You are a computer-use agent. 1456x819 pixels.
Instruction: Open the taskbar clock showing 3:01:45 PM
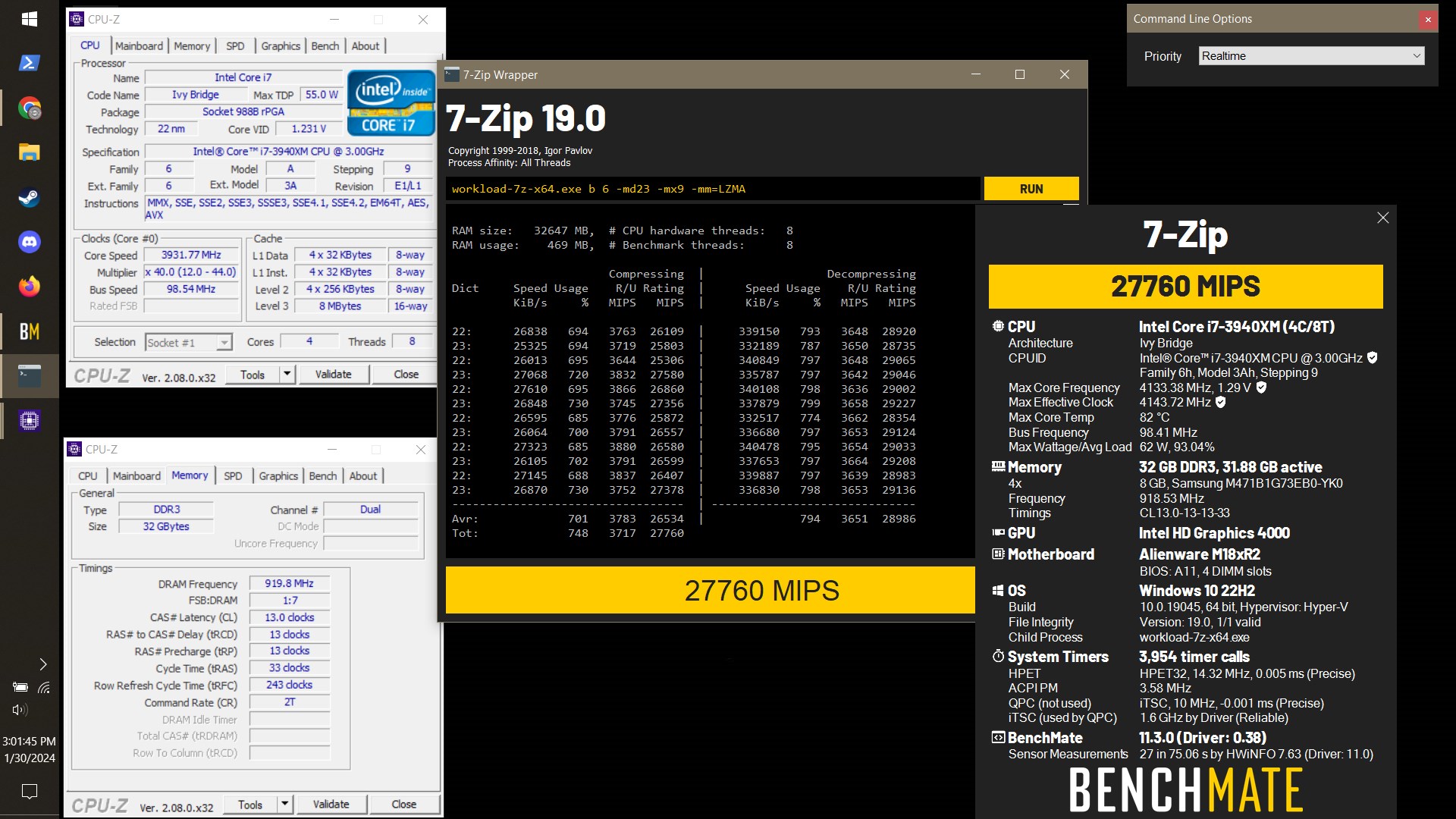pos(30,741)
